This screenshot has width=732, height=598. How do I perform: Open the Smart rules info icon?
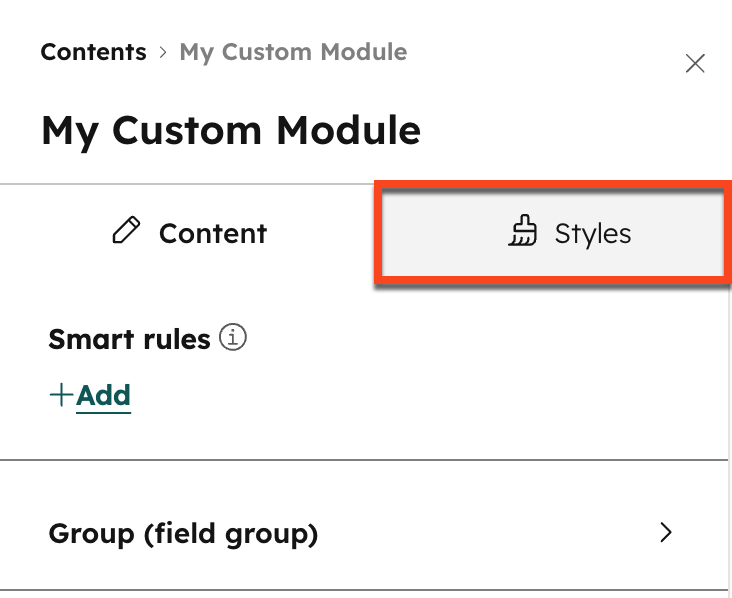tap(233, 339)
